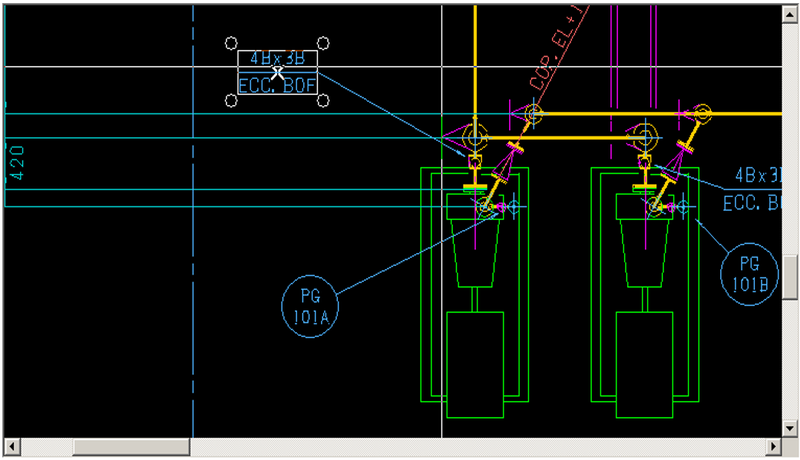Click the horizontal scrollbar thumb

coord(131,445)
